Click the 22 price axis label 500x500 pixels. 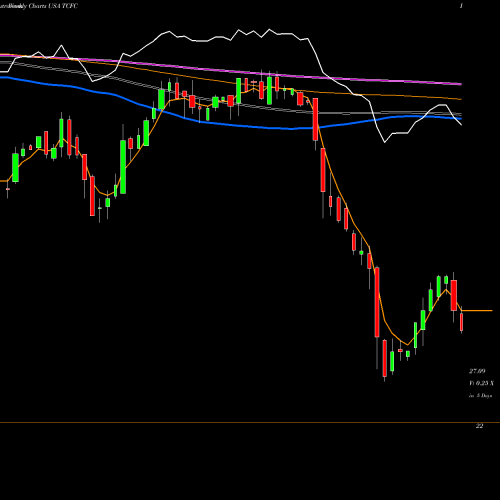point(479,426)
